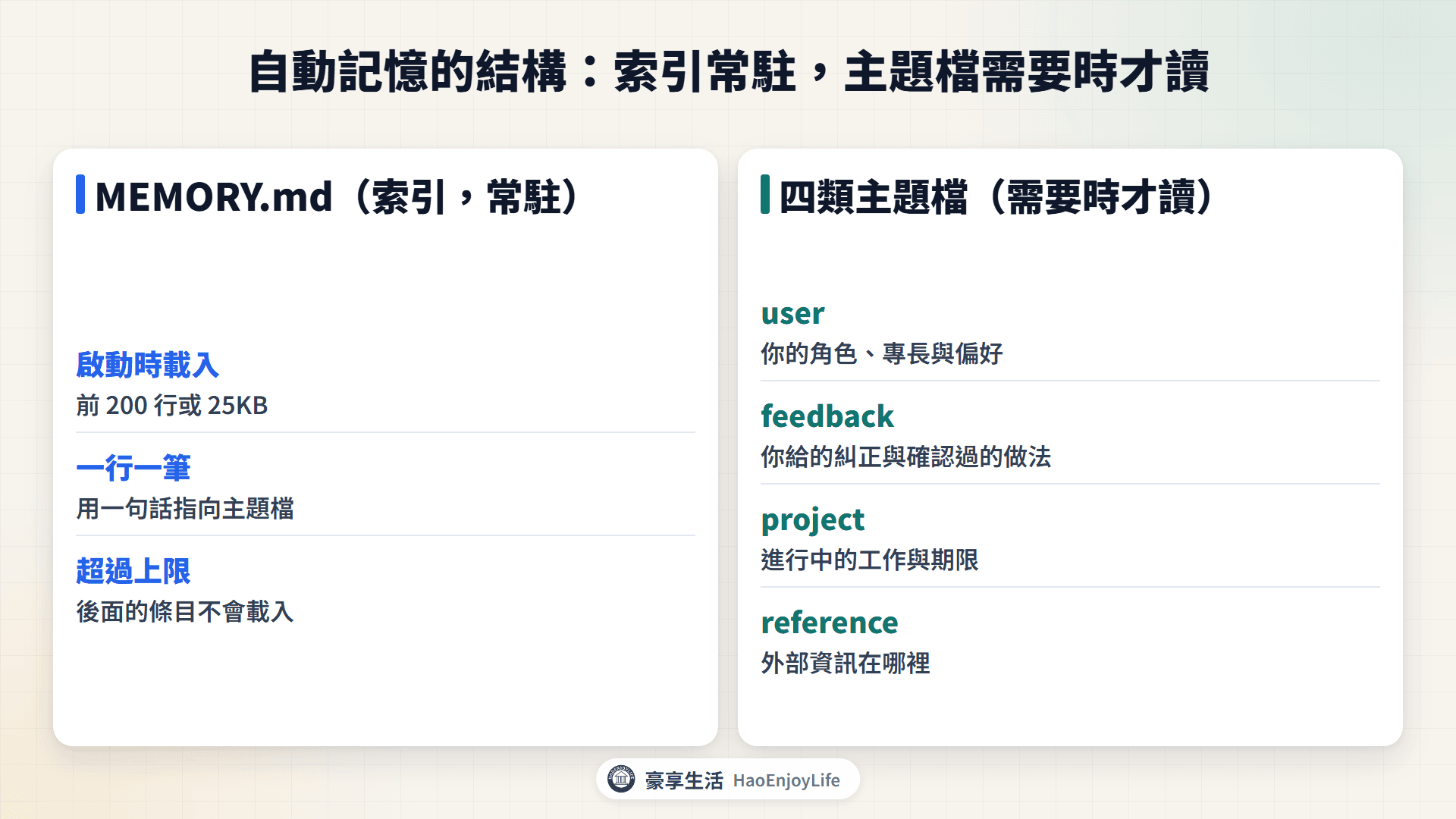
Task: Click the HaoEnjoyLife footer text
Action: (x=786, y=780)
